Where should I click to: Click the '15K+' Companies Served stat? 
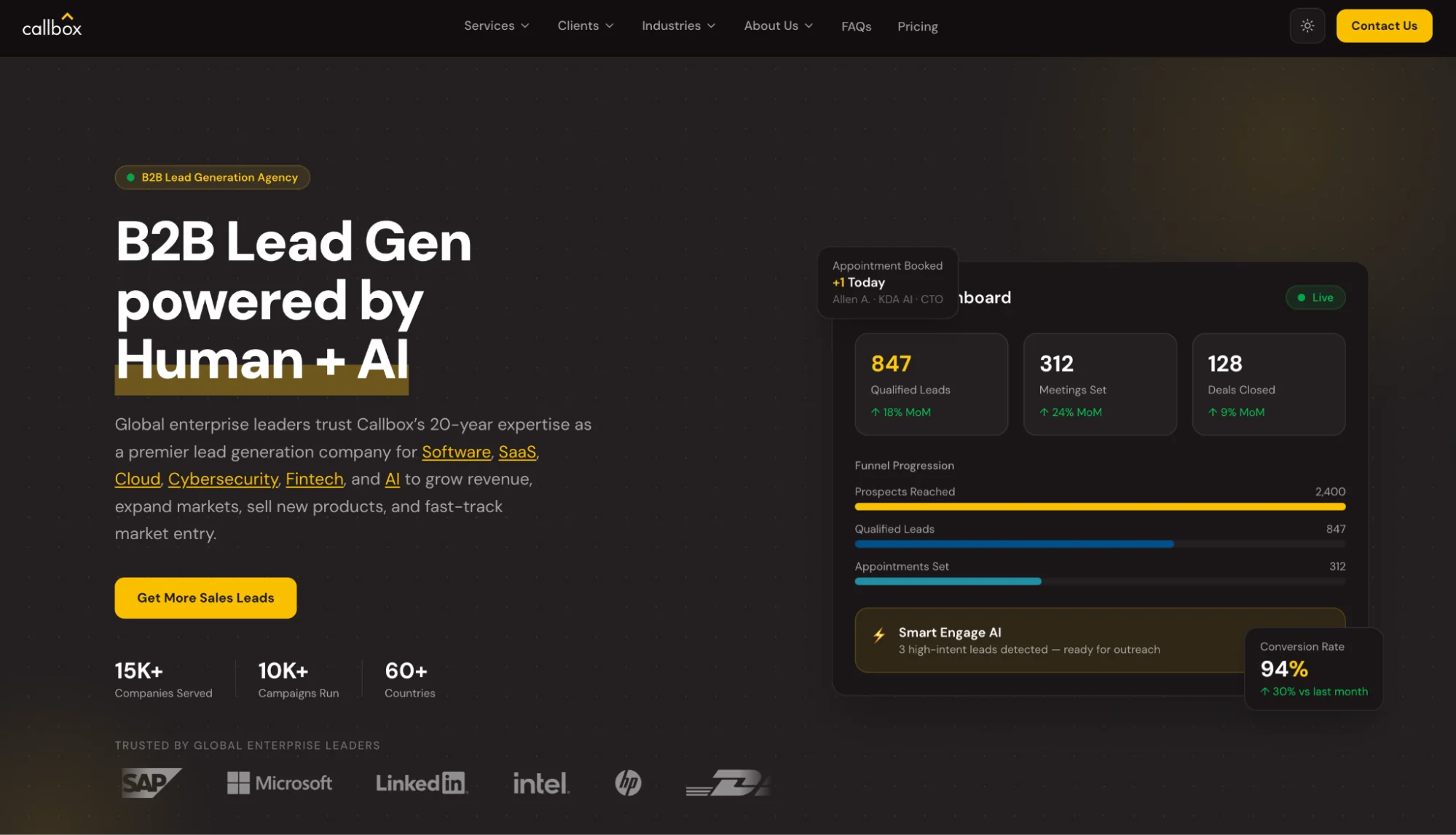click(163, 679)
